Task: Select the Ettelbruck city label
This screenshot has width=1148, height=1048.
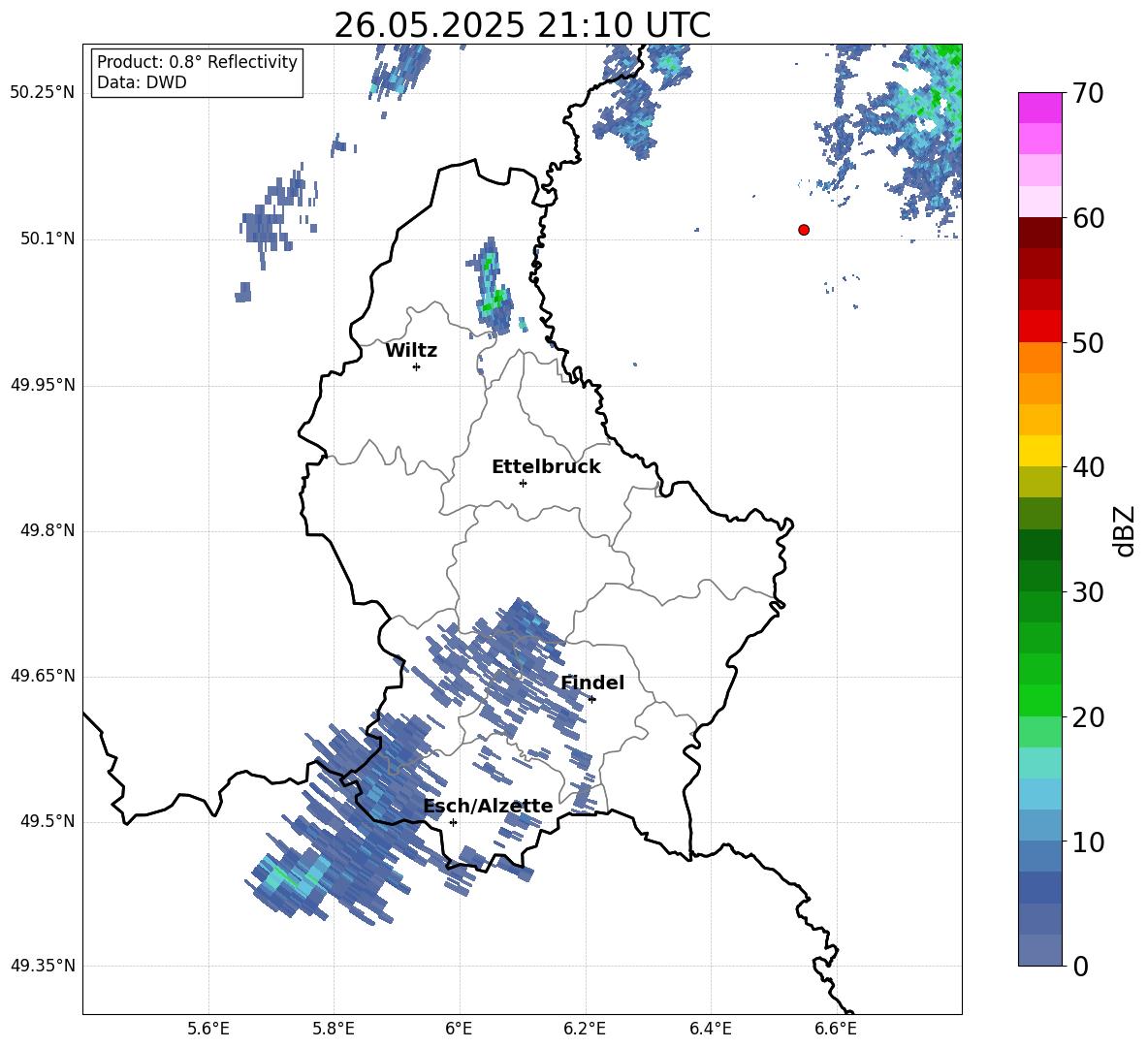Action: [x=546, y=467]
